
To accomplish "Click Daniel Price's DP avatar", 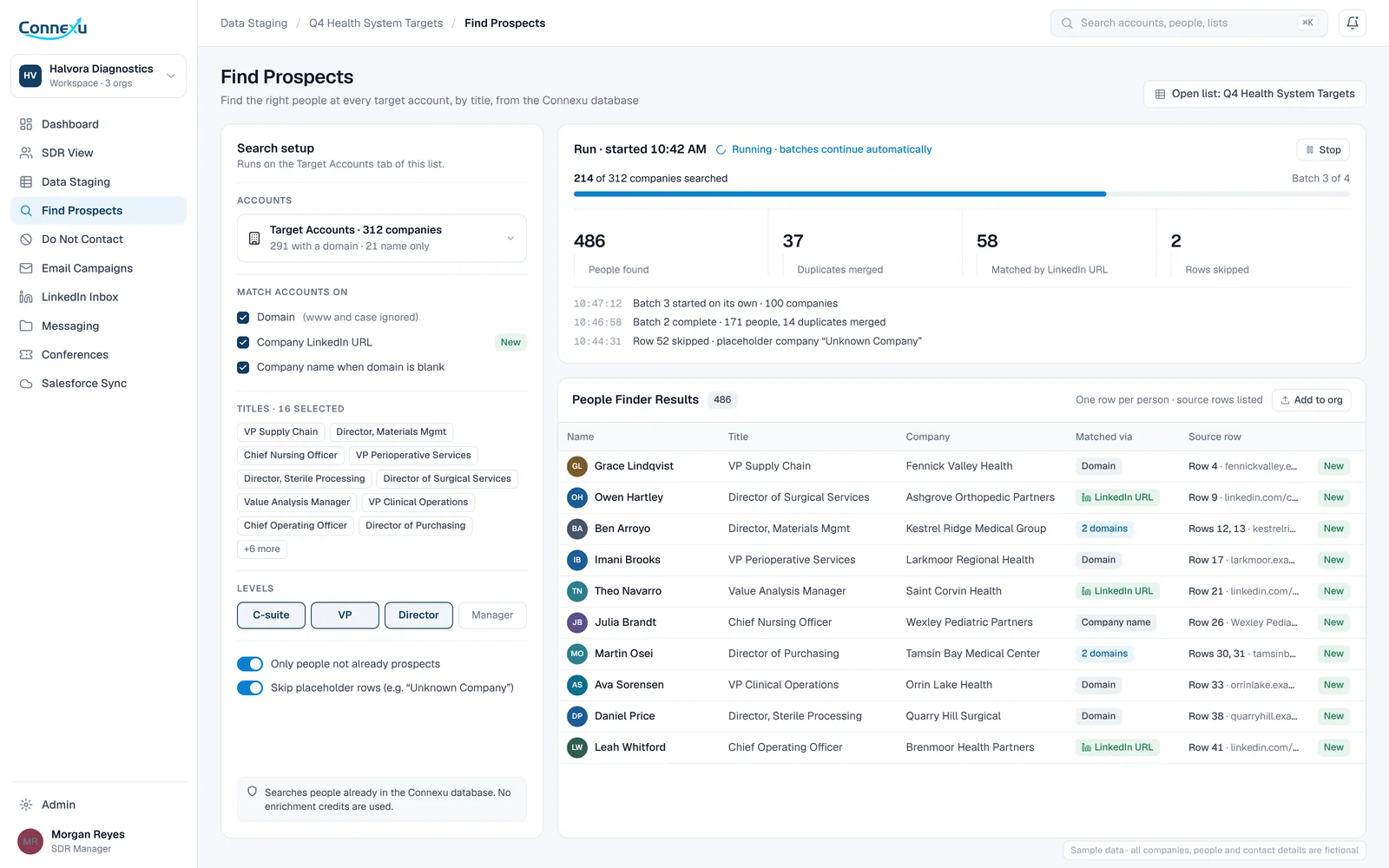I will tap(577, 716).
